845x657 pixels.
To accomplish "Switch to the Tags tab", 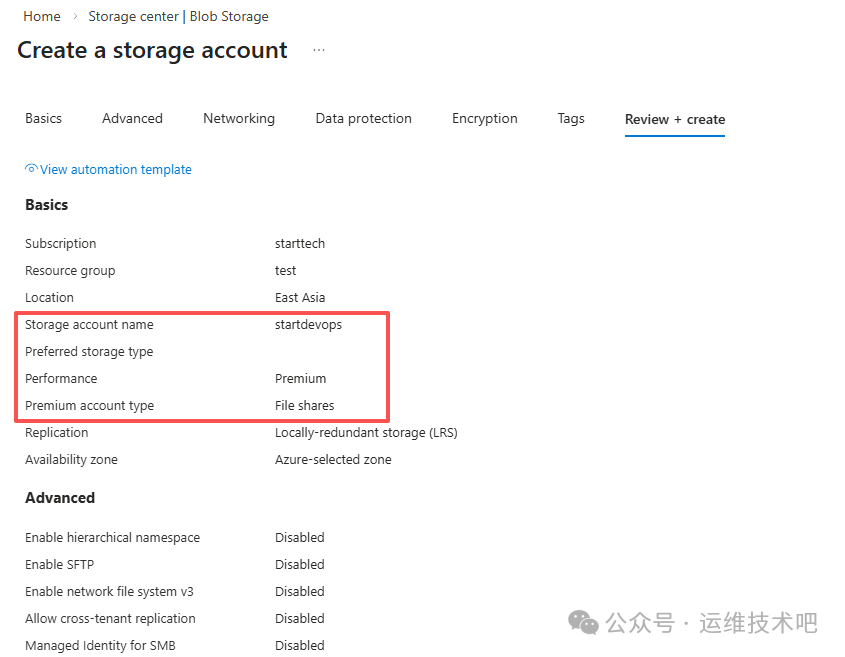I will click(571, 118).
